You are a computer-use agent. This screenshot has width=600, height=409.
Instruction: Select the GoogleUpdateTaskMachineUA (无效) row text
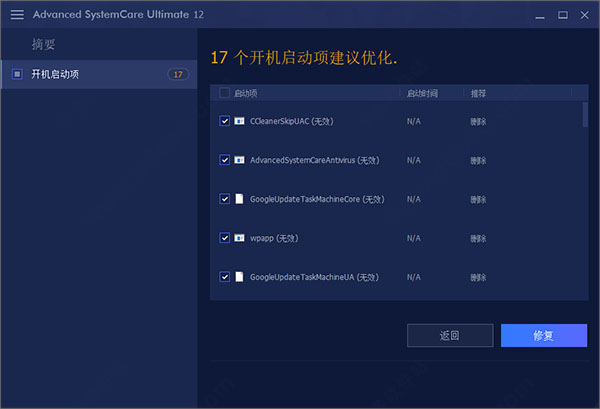pos(314,277)
